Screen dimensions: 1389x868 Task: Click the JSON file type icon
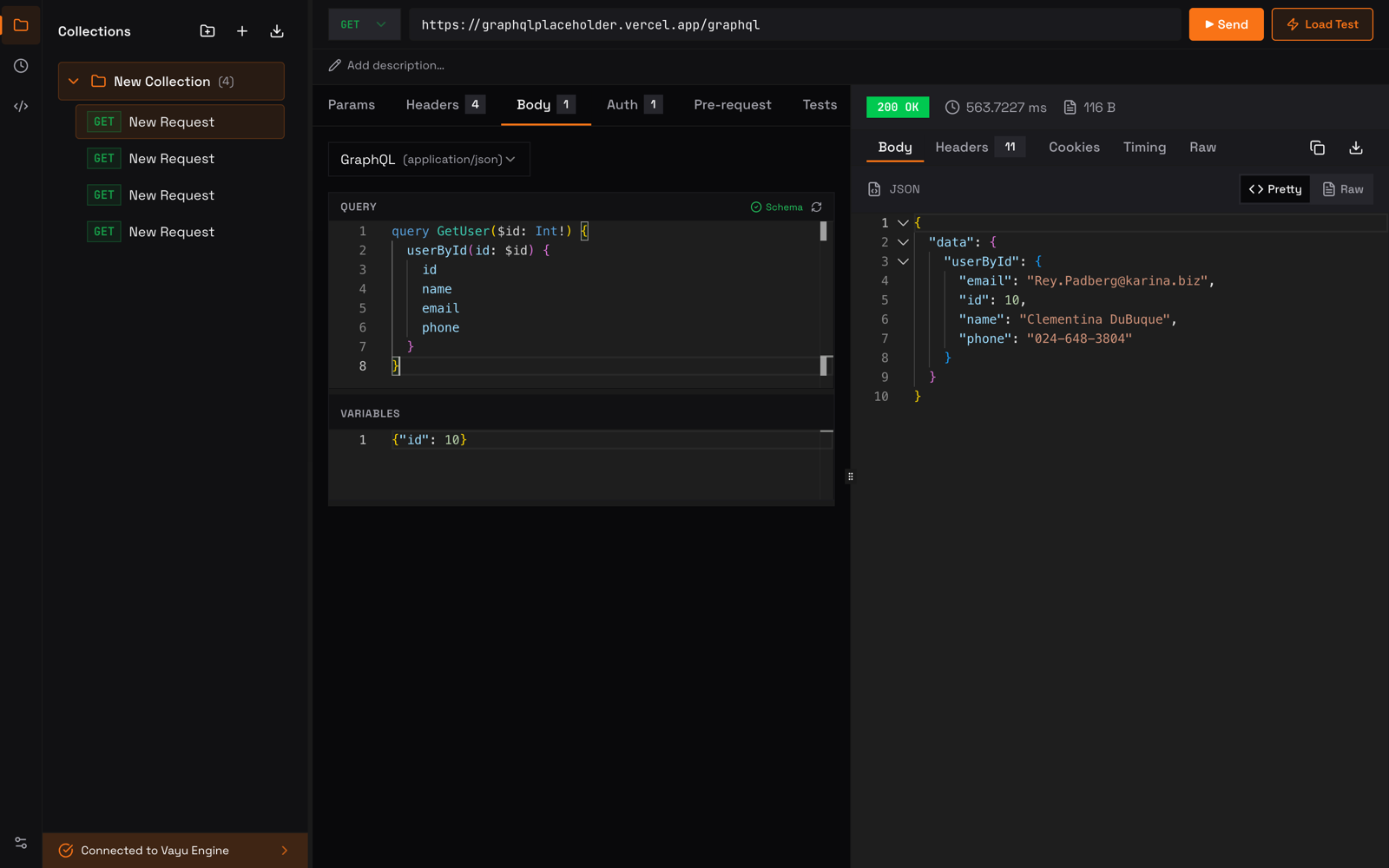(874, 189)
